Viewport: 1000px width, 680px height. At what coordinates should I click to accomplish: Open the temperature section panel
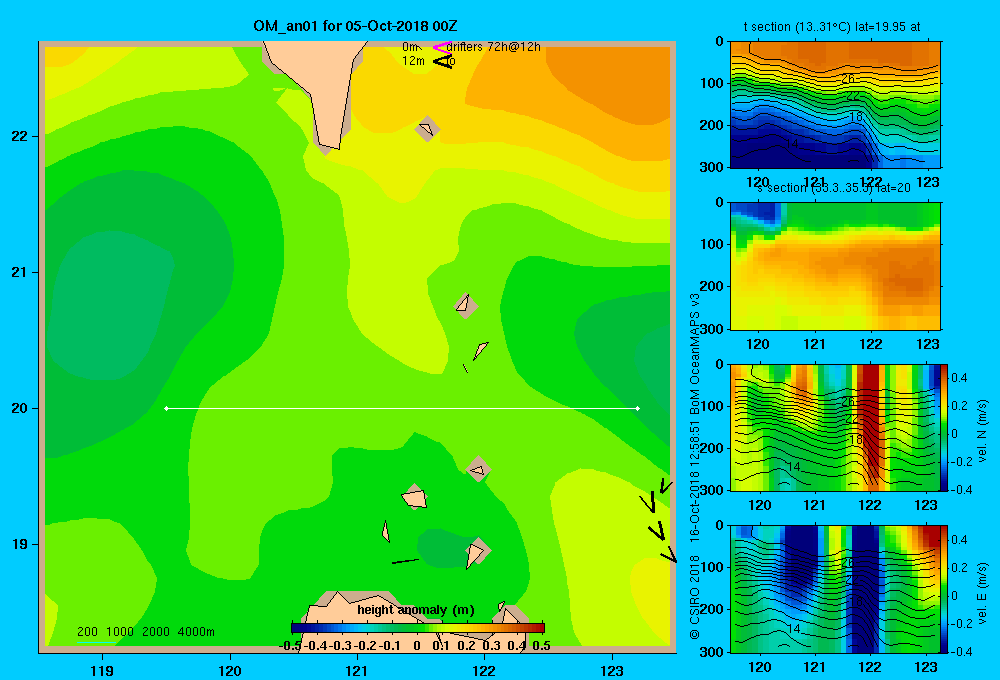(835, 105)
